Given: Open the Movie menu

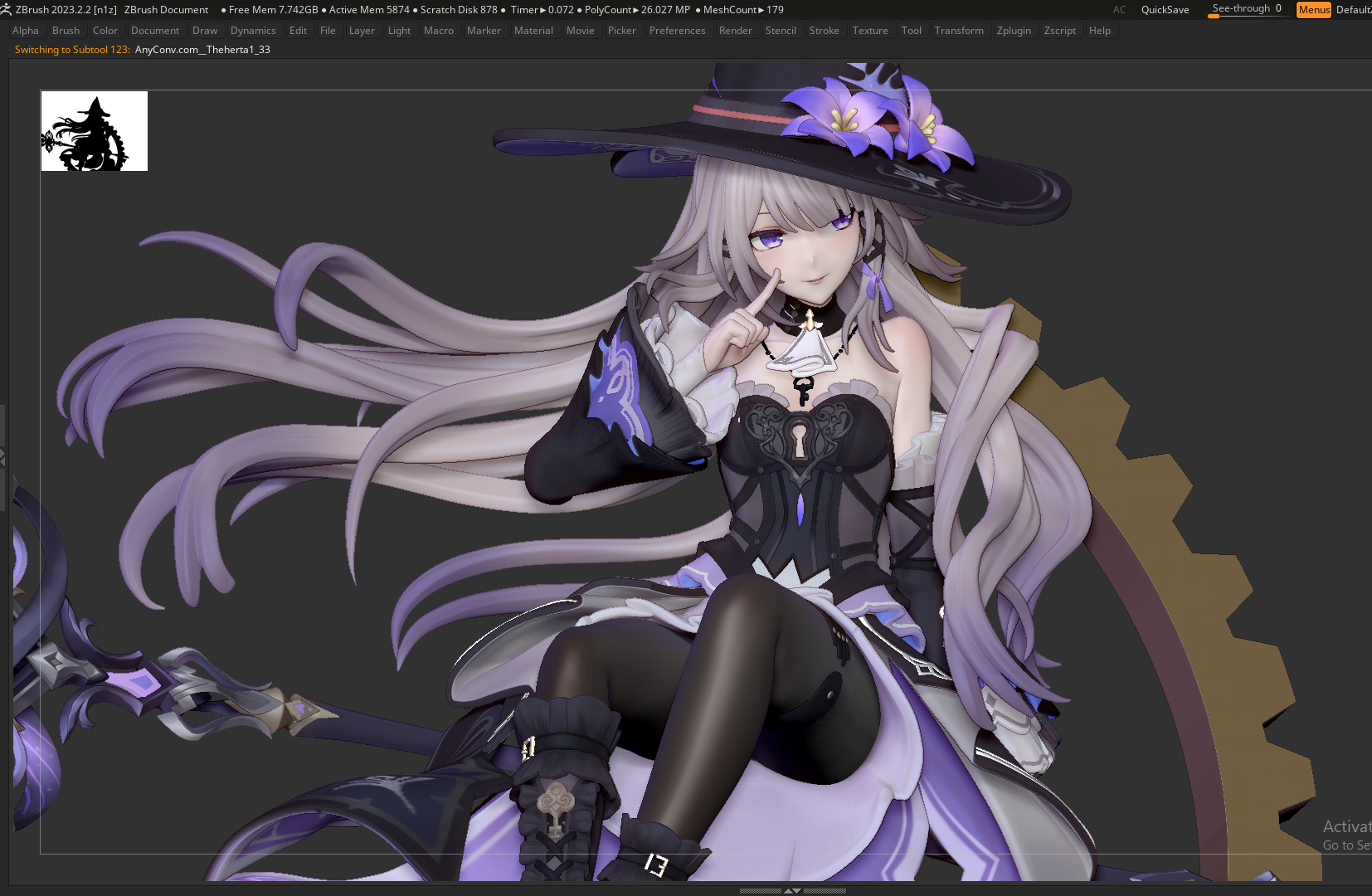Looking at the screenshot, I should point(581,31).
